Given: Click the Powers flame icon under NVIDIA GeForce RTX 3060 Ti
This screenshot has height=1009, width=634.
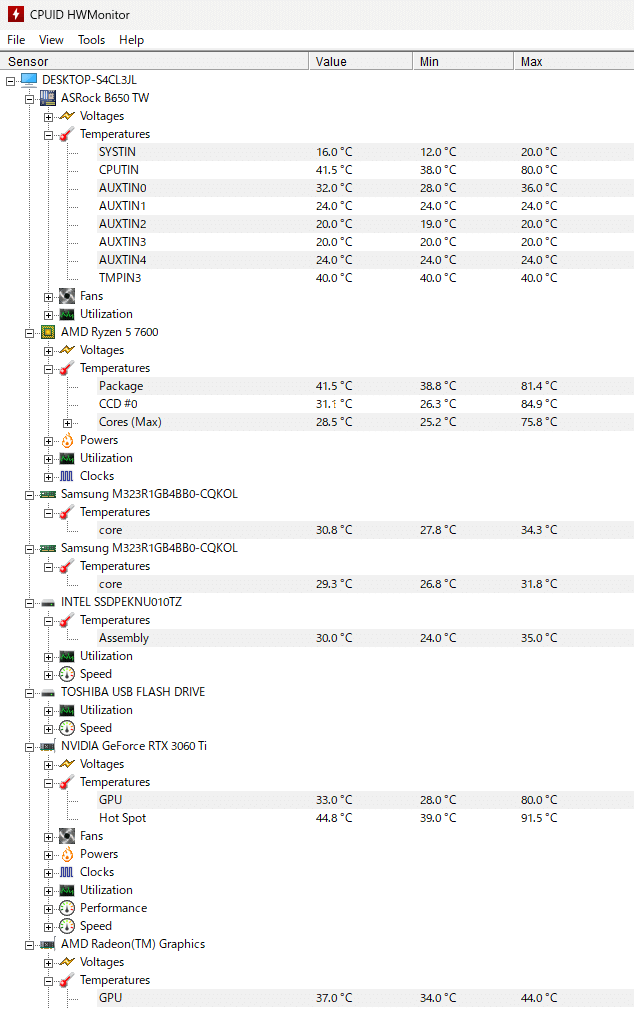Looking at the screenshot, I should click(67, 854).
